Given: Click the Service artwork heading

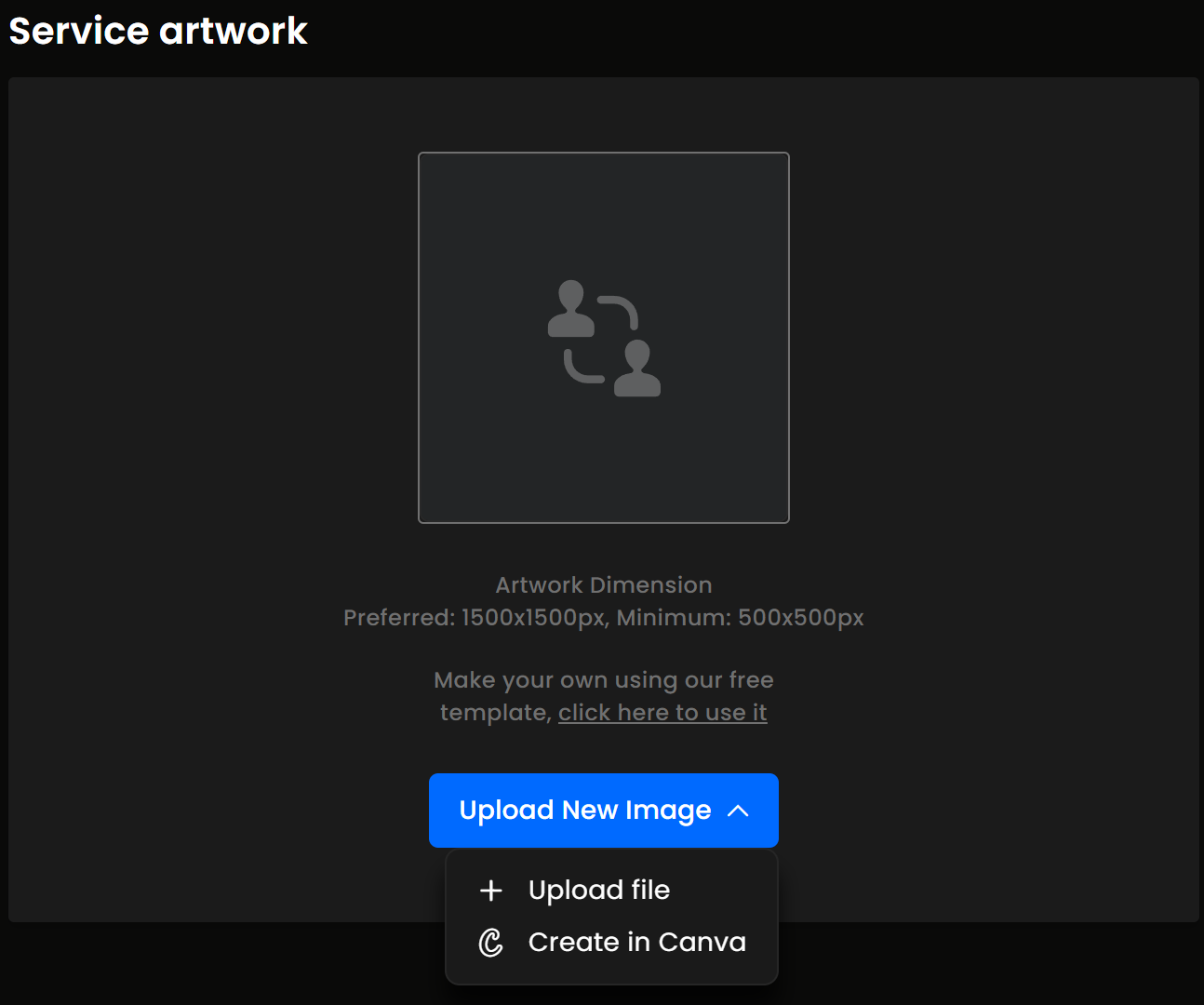Looking at the screenshot, I should tap(158, 31).
